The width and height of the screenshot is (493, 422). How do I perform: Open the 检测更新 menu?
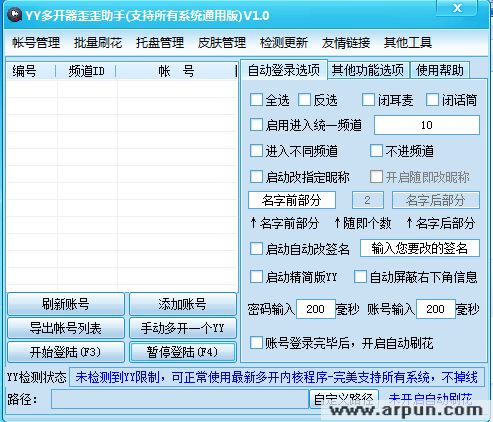pos(284,43)
